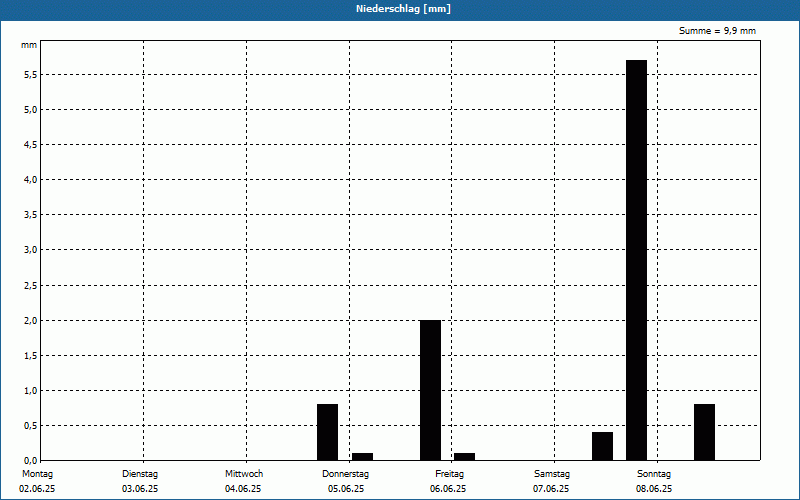Image resolution: width=800 pixels, height=500 pixels.
Task: Click the 'mm' unit label on the y-axis
Action: [x=29, y=45]
